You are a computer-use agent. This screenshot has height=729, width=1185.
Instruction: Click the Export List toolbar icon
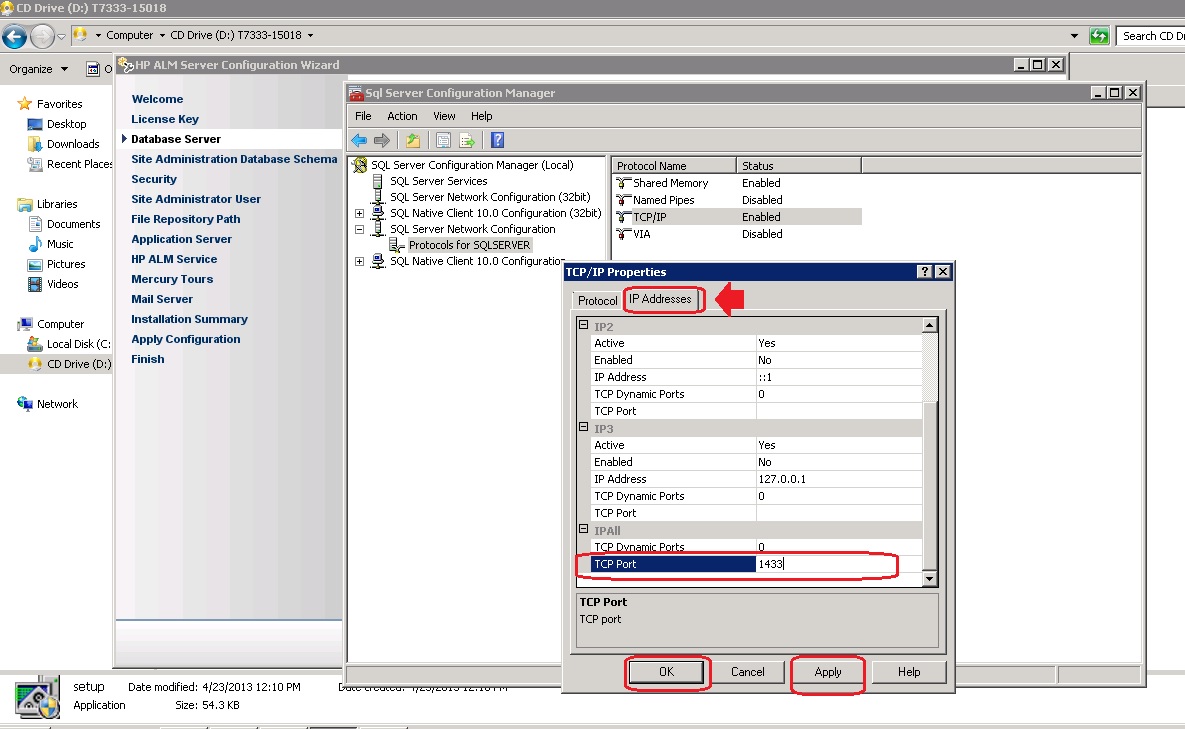467,141
